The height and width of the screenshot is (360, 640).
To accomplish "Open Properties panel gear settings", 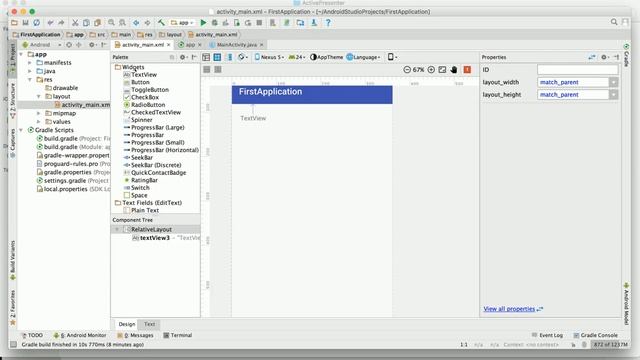I will click(605, 57).
